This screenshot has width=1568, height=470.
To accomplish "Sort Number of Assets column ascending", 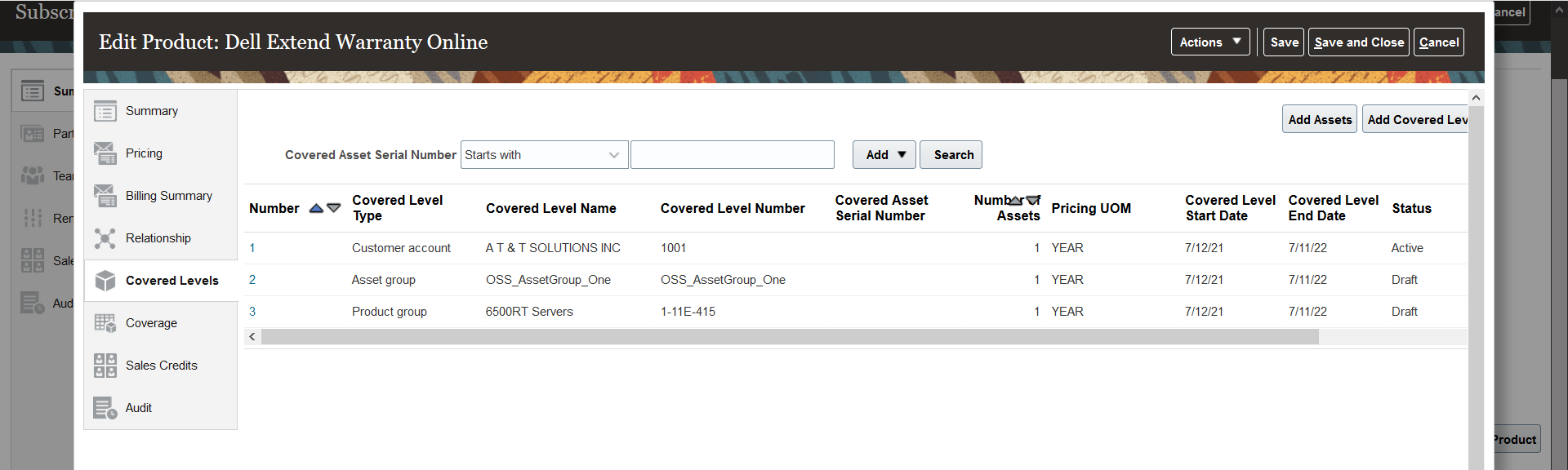I will [x=1016, y=201].
